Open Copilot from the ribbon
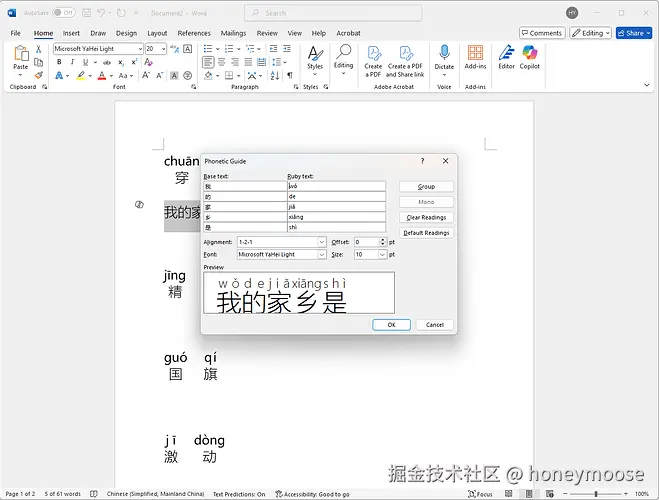 [x=530, y=57]
